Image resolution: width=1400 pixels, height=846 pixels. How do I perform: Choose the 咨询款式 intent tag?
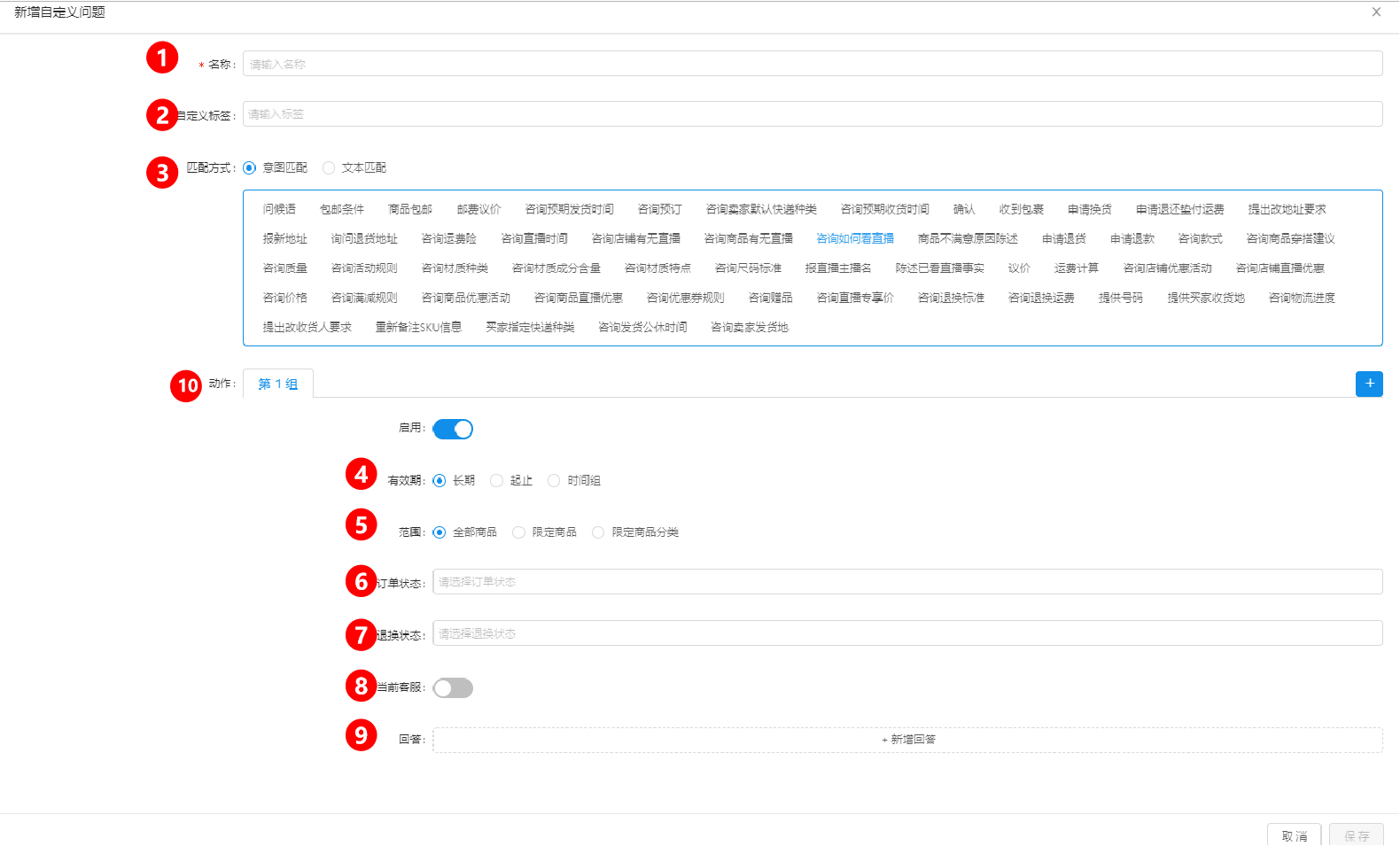tap(1201, 238)
